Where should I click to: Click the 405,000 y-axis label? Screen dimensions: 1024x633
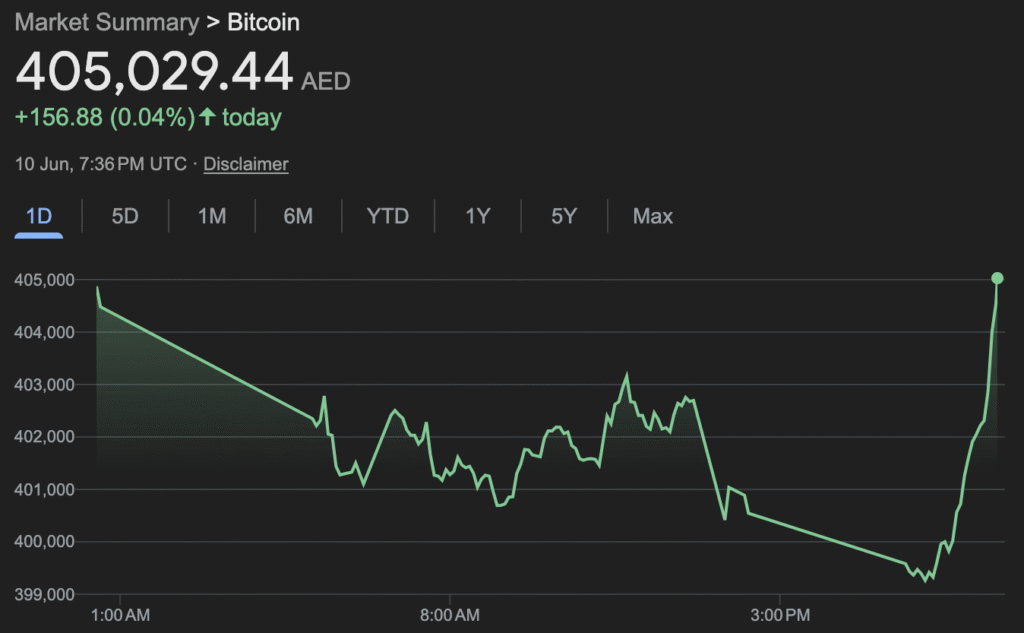tap(44, 280)
